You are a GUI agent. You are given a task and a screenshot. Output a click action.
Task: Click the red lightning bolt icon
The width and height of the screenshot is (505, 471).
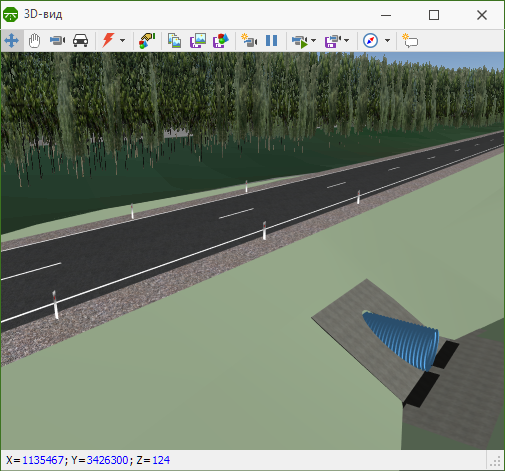click(108, 40)
